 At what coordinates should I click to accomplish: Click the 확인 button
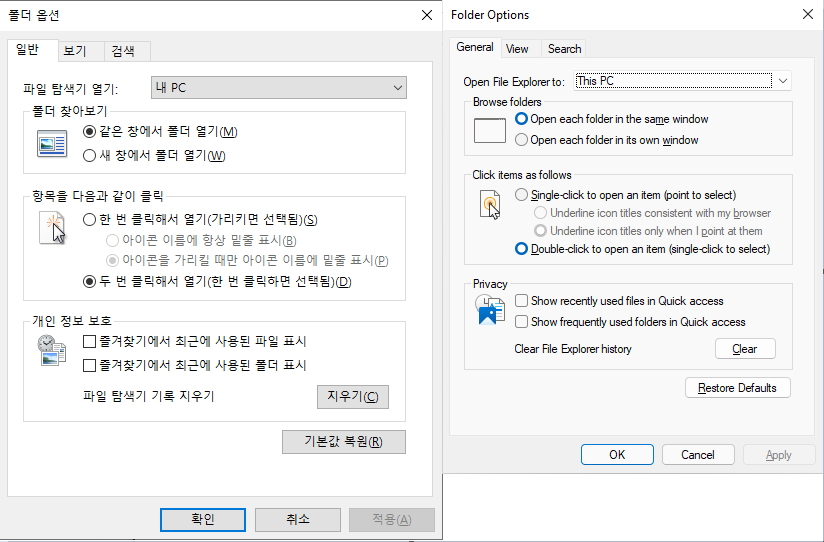pyautogui.click(x=203, y=520)
